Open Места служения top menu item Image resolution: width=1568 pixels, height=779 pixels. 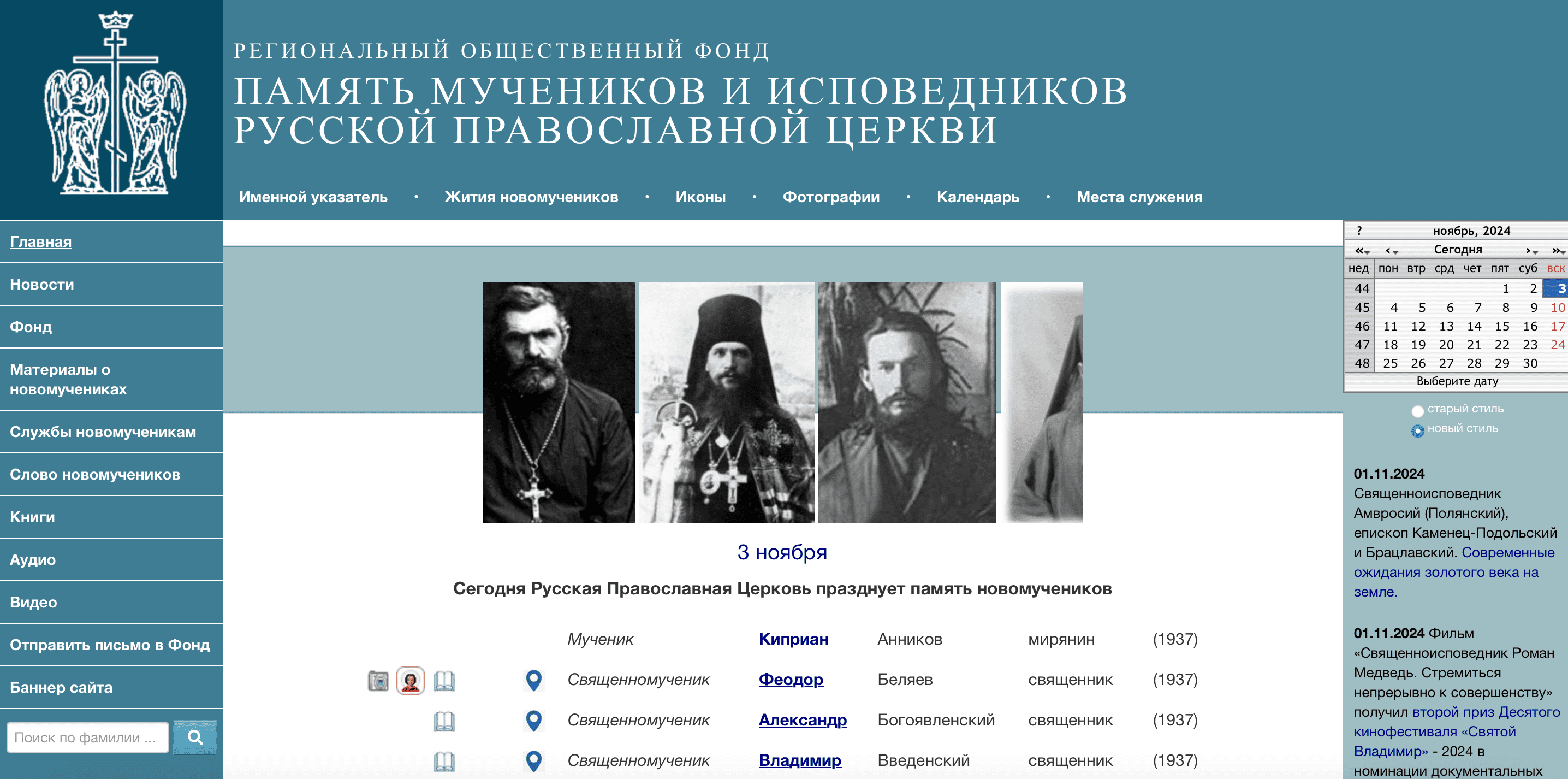[x=1139, y=197]
